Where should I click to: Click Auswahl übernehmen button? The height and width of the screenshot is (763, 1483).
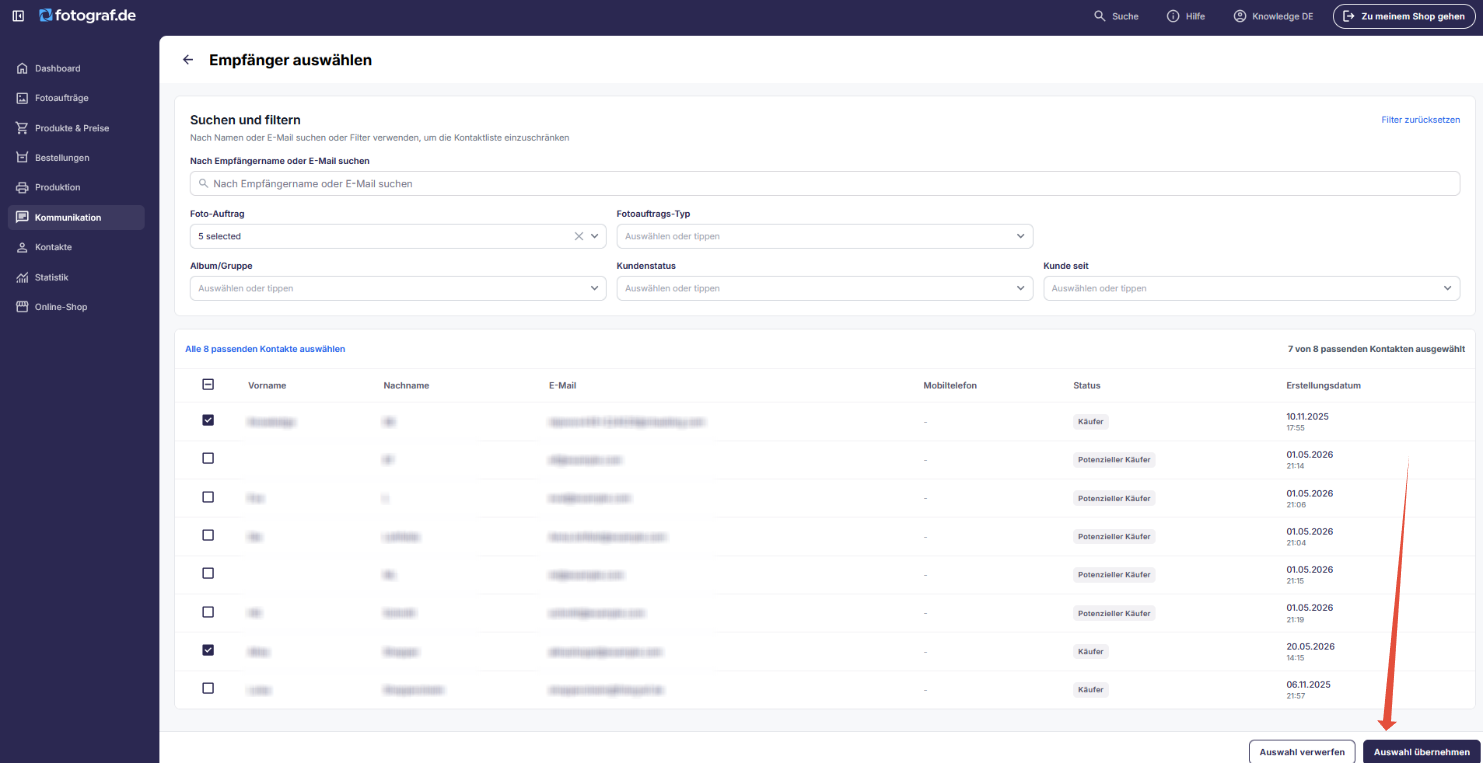click(1421, 752)
